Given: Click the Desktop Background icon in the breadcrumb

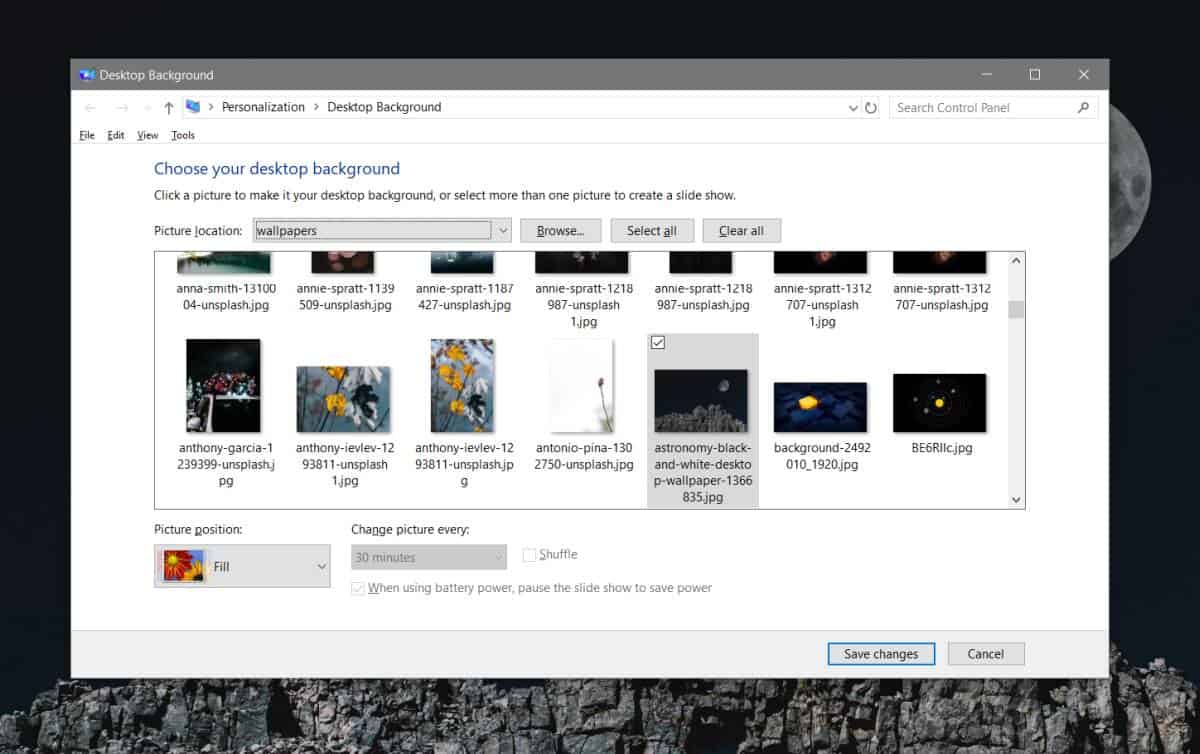Looking at the screenshot, I should (384, 107).
